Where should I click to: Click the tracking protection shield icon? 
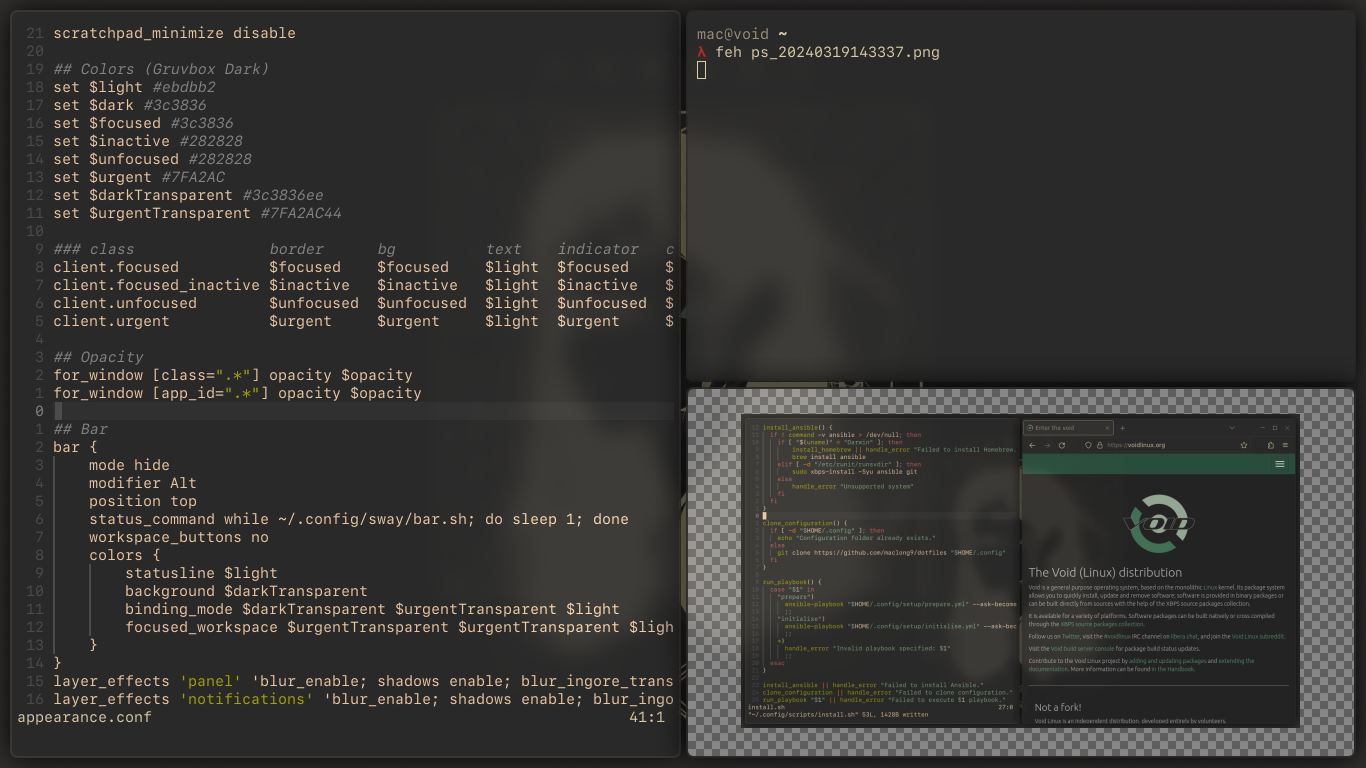1089,445
